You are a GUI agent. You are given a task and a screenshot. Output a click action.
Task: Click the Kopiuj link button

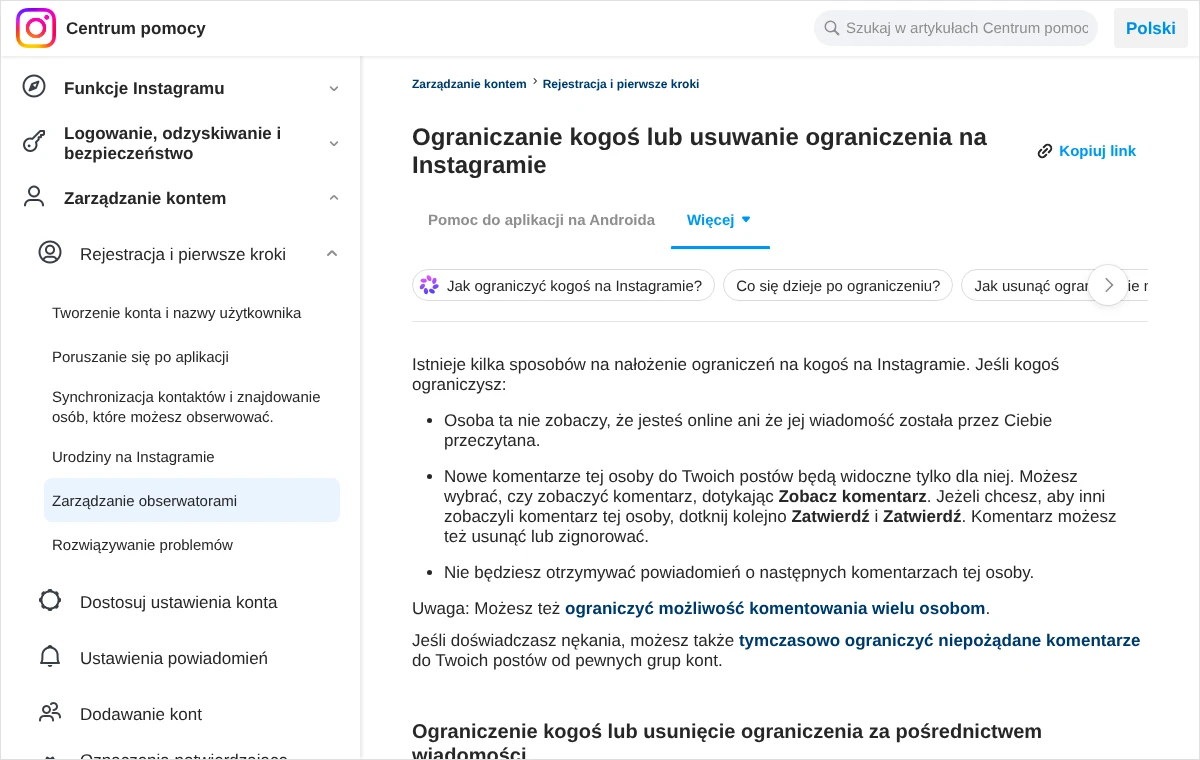(1087, 151)
